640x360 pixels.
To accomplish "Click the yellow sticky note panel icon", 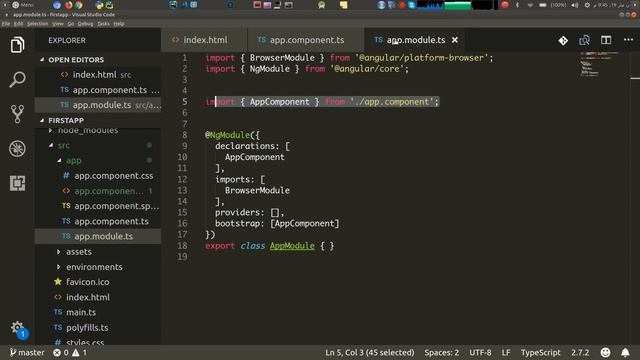I will 344,5.
